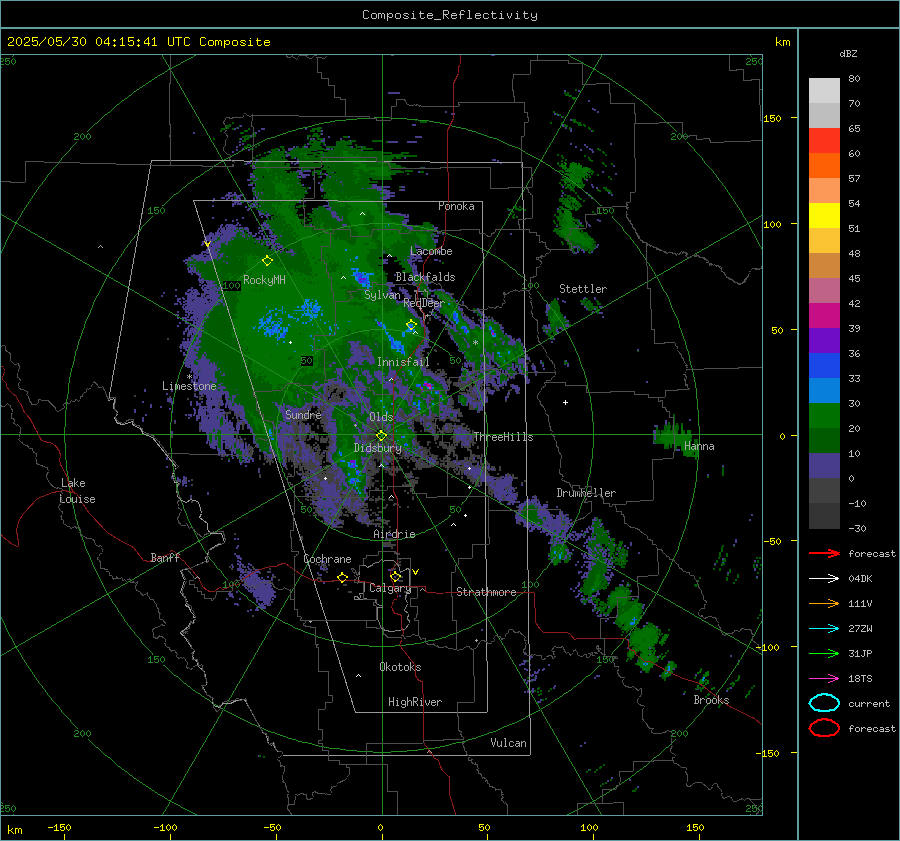Click the 2025/05/30 04:15:41 UTC Composite timestamp
900x841 pixels.
(138, 42)
